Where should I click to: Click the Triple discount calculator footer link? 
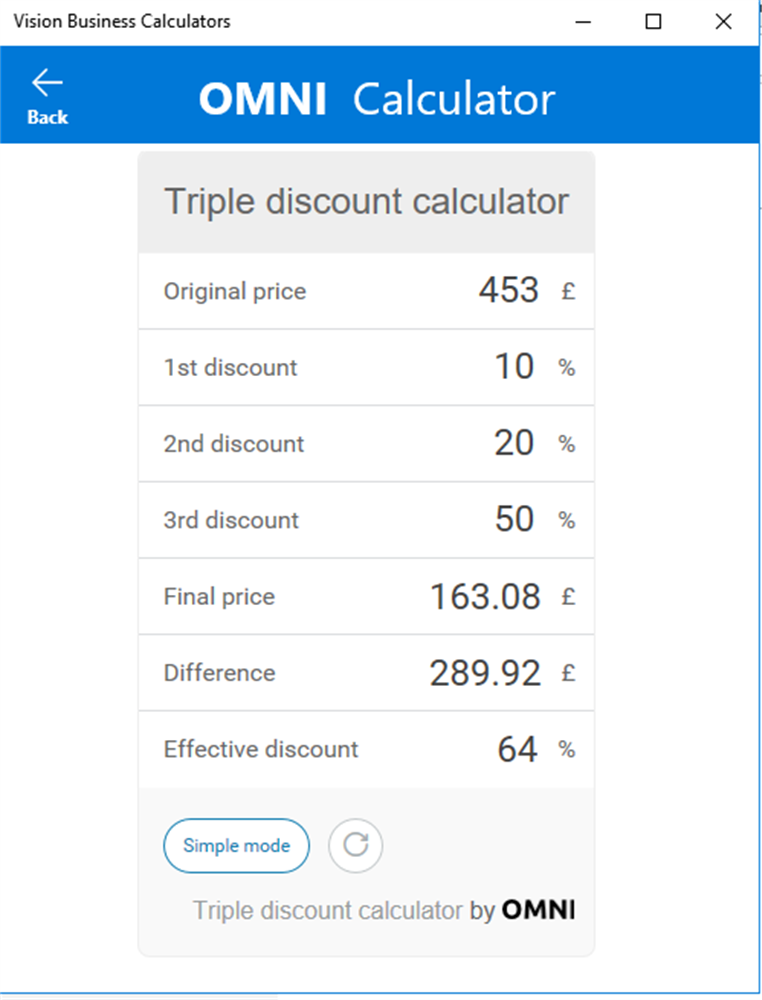(329, 910)
